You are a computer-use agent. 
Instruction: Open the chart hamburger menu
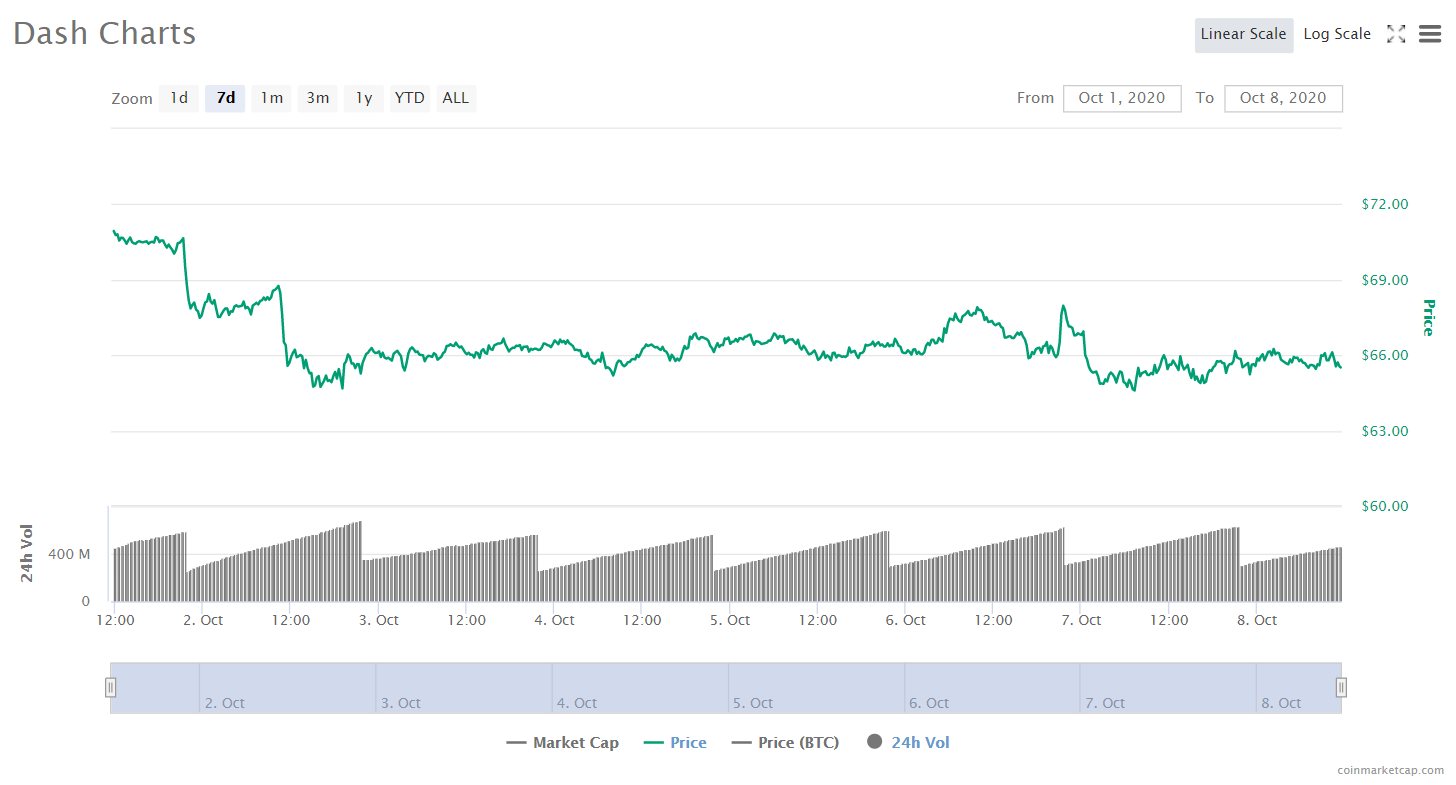tap(1430, 34)
